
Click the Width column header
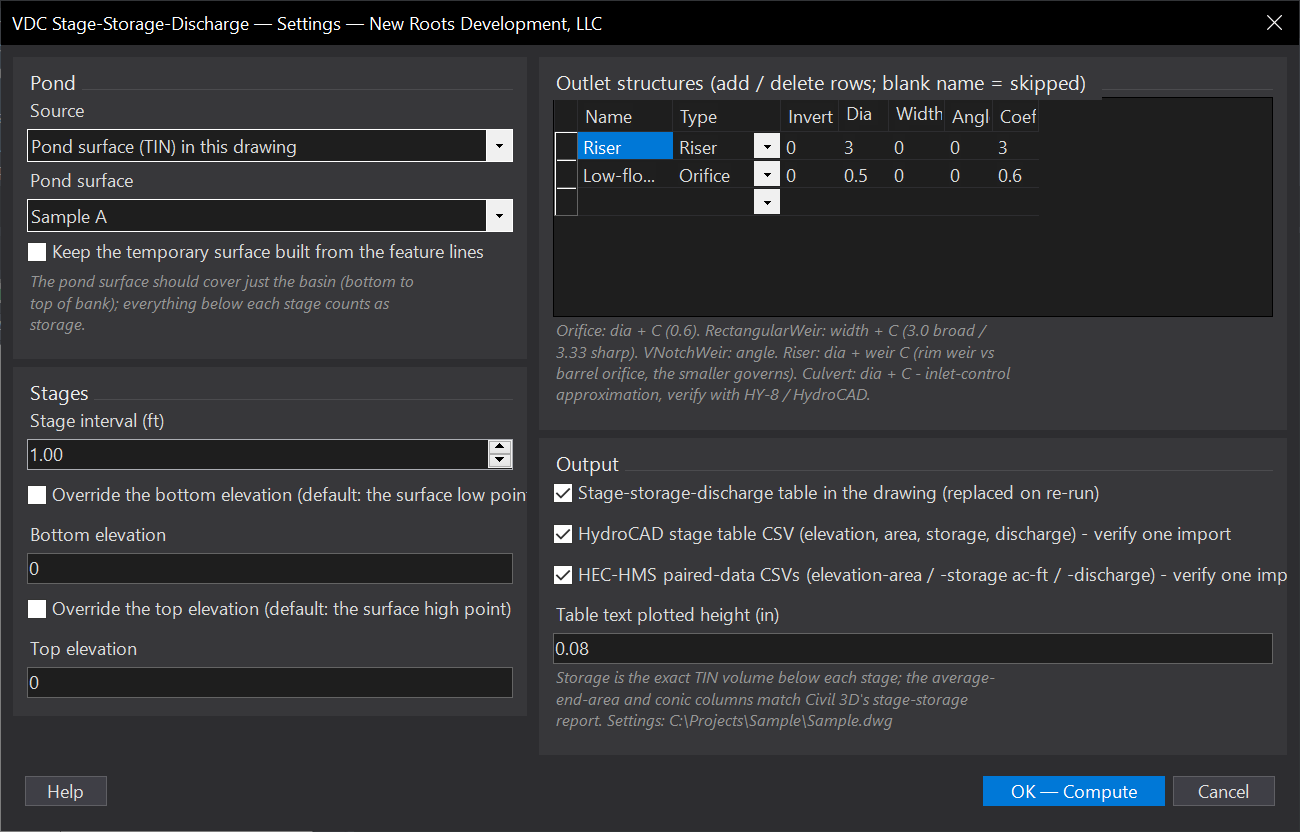[918, 116]
